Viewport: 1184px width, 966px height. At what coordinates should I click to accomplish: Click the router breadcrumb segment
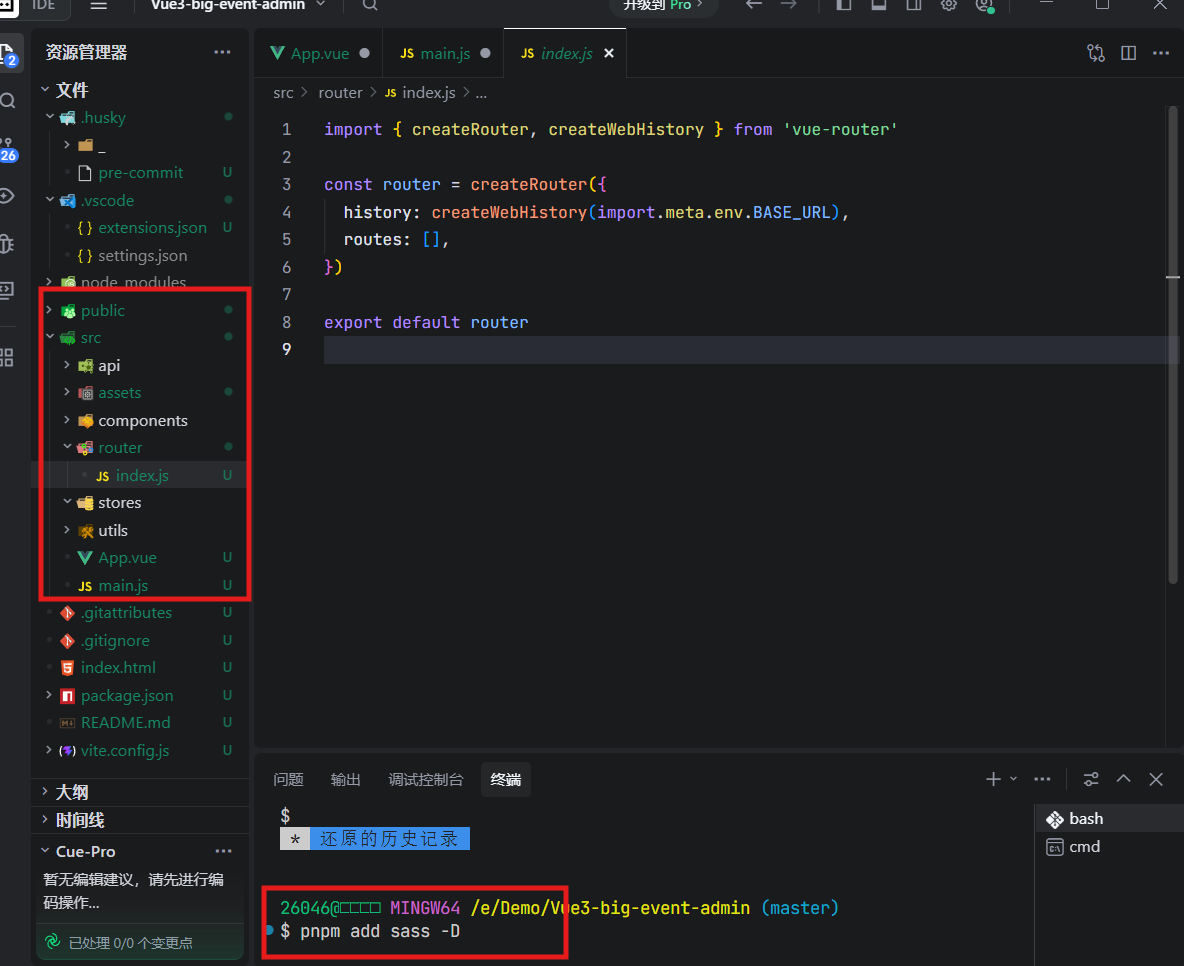click(340, 93)
